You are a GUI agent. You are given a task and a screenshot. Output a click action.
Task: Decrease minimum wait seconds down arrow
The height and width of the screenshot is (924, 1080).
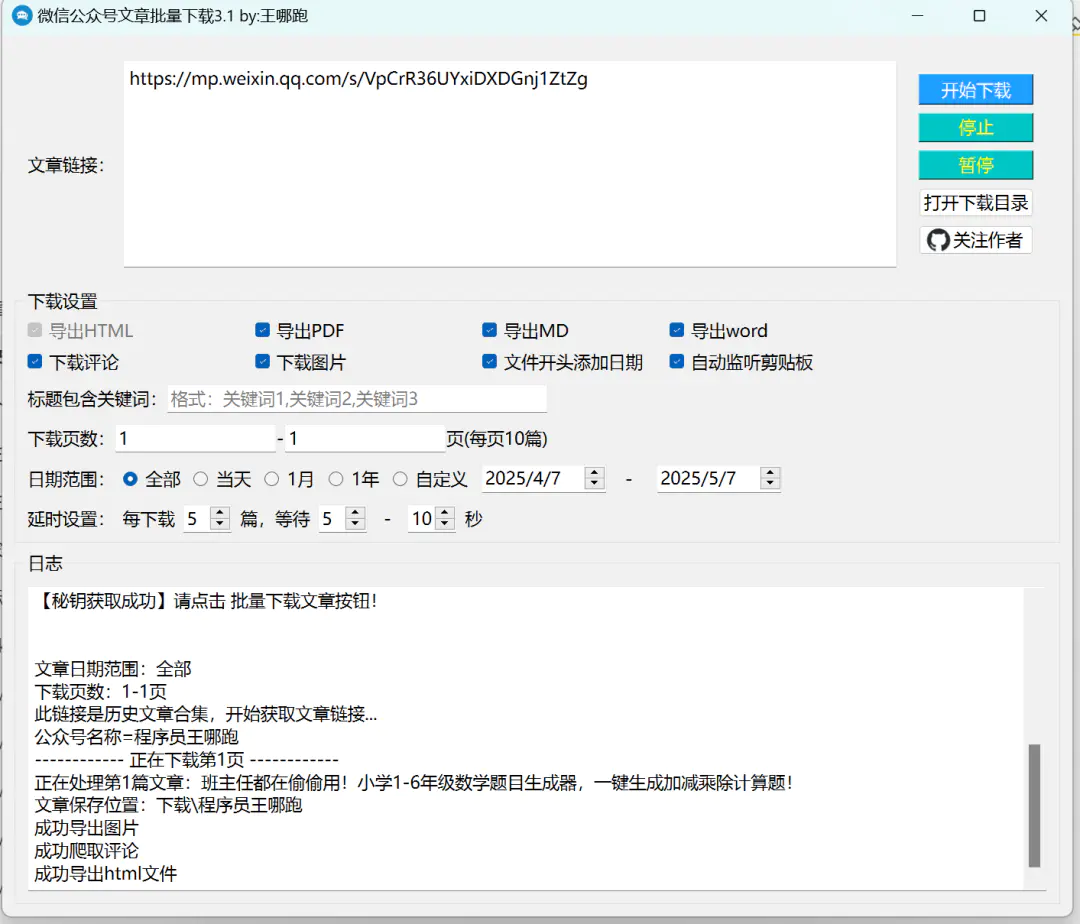(355, 524)
